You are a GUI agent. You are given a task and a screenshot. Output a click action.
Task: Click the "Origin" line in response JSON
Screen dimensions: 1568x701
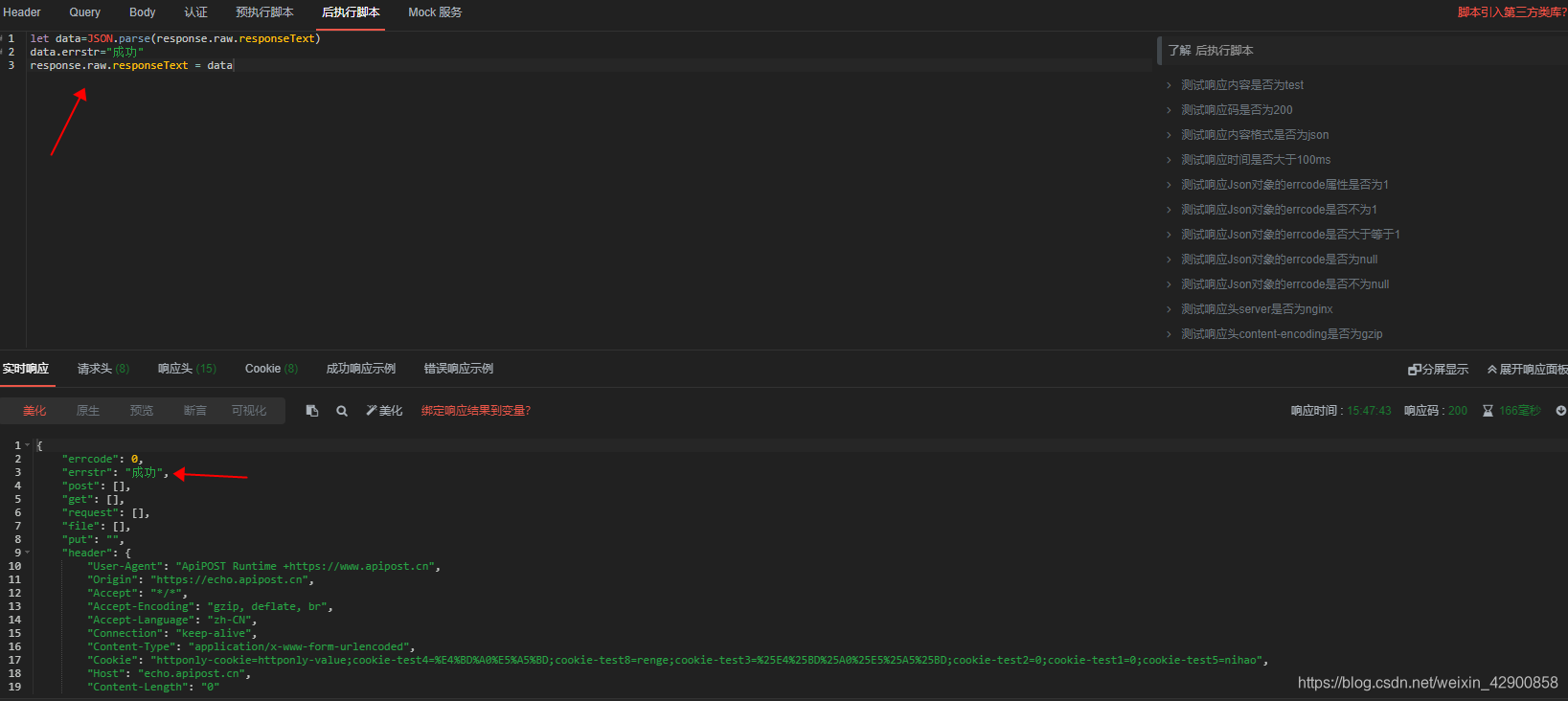[200, 579]
